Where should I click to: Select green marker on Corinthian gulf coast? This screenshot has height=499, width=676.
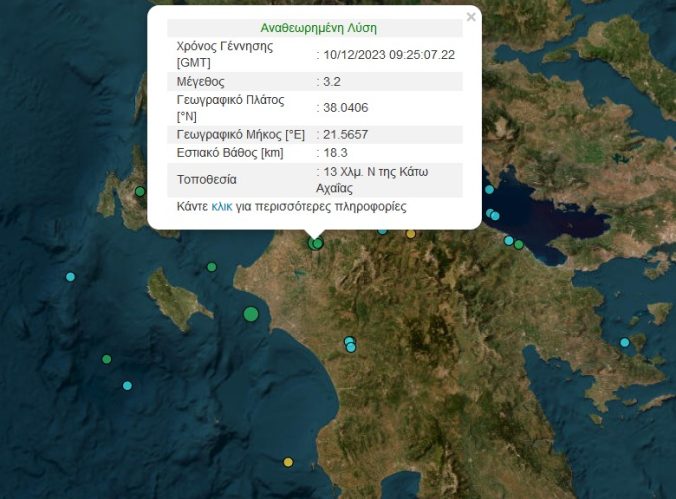518,244
